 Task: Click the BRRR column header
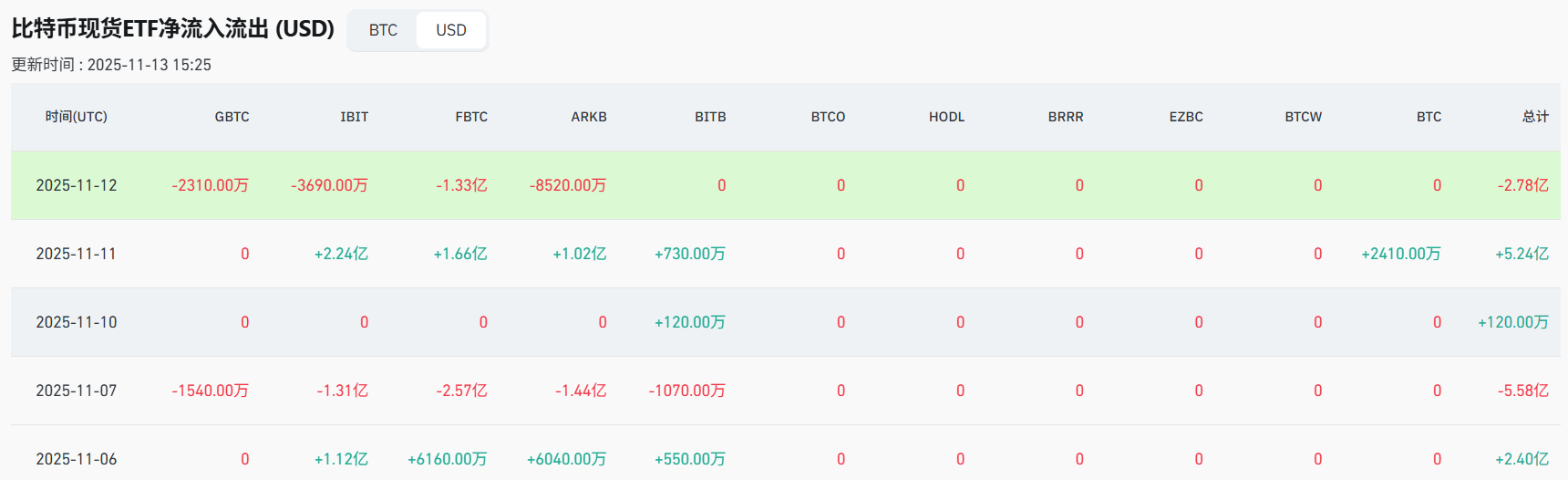coord(1066,117)
